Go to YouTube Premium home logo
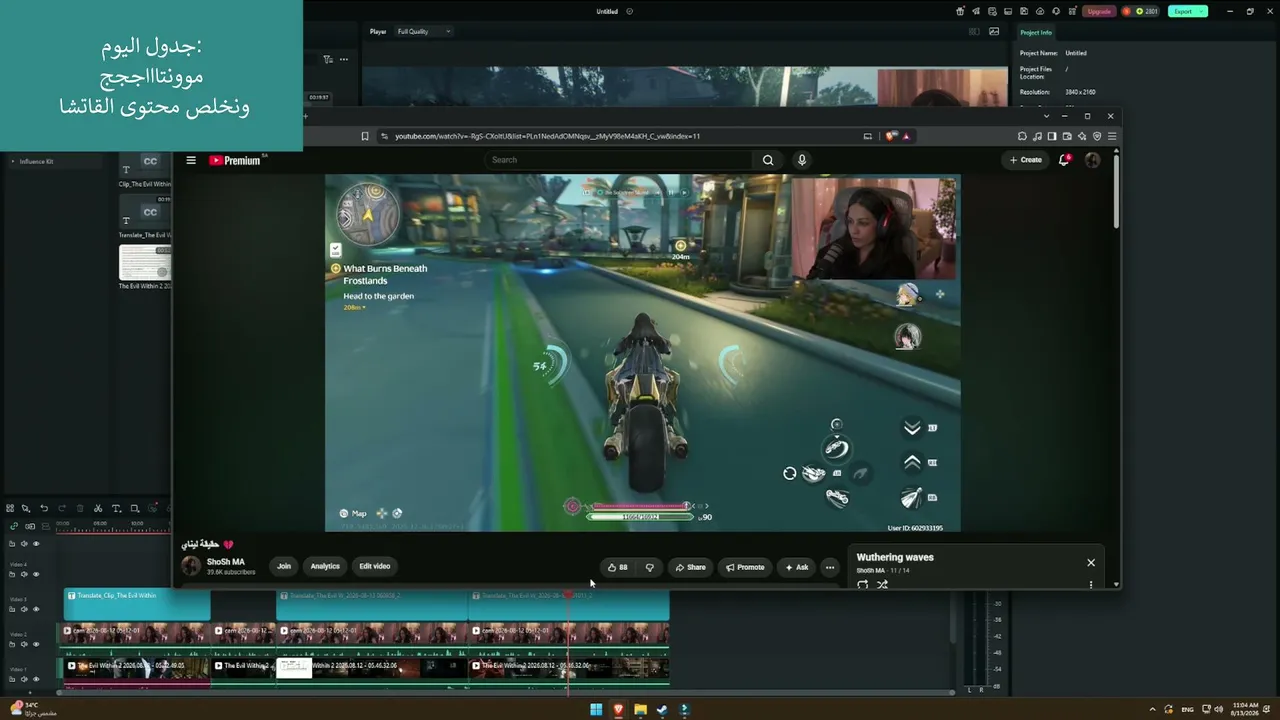The image size is (1280, 720). 236,160
